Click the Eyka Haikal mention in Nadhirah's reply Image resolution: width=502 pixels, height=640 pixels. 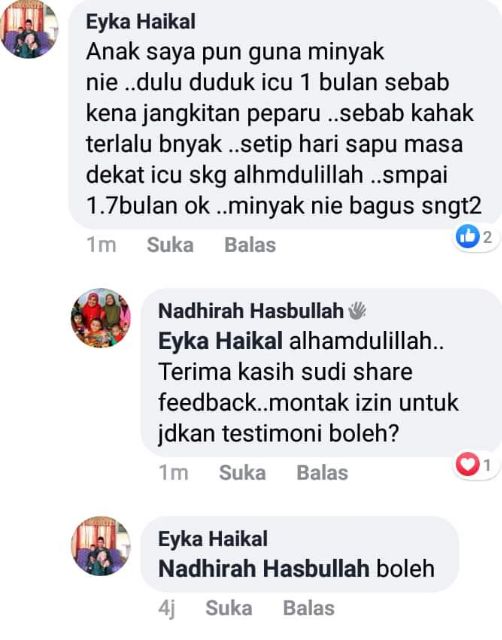(220, 341)
